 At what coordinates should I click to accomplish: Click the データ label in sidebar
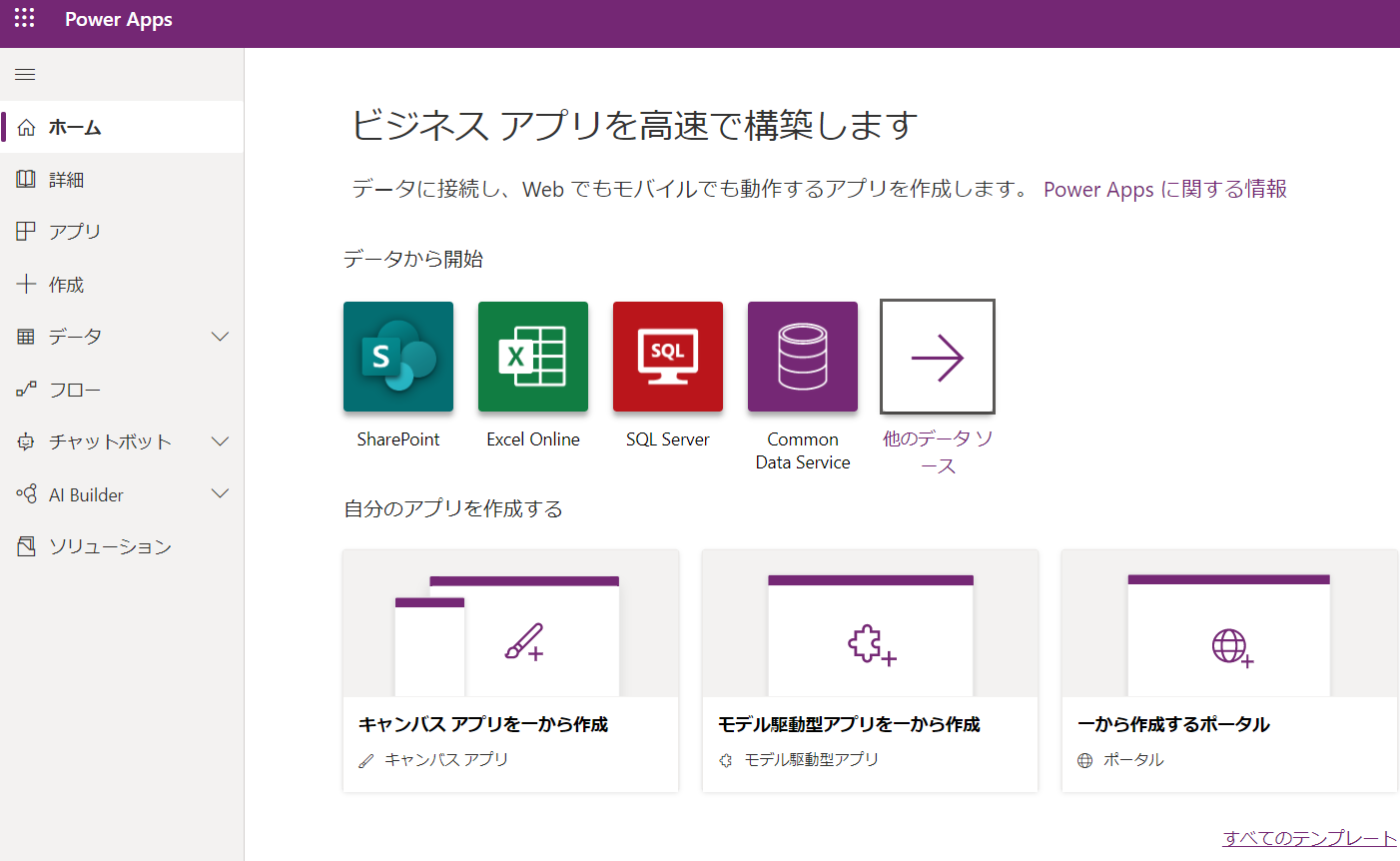[x=76, y=337]
